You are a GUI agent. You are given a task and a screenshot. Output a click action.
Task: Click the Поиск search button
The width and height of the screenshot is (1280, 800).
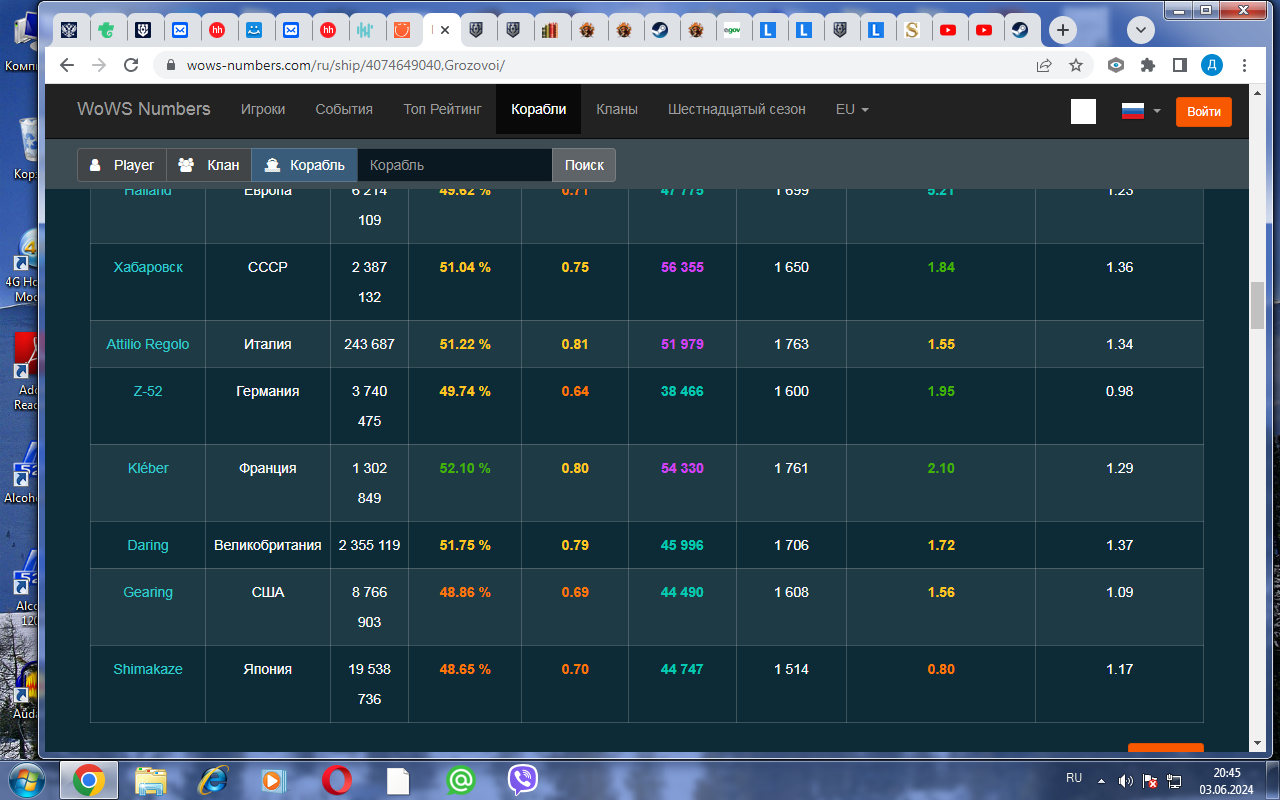coord(584,165)
